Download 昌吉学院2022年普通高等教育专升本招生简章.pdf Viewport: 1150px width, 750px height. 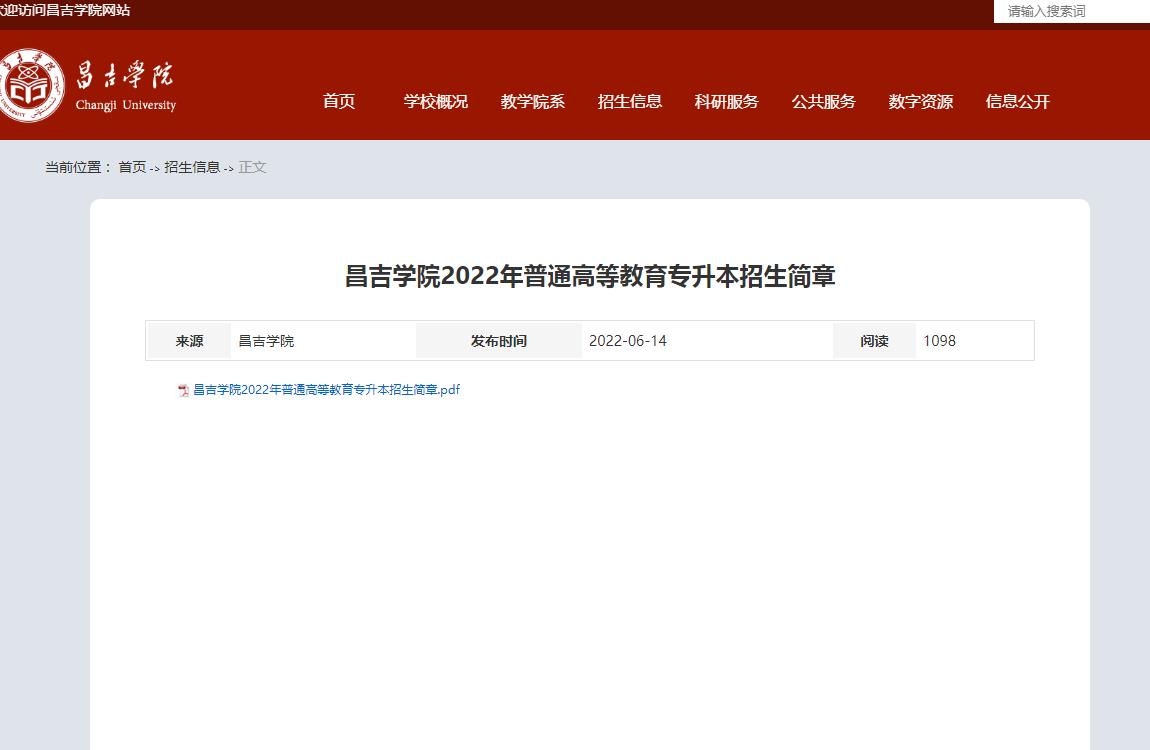click(x=326, y=390)
